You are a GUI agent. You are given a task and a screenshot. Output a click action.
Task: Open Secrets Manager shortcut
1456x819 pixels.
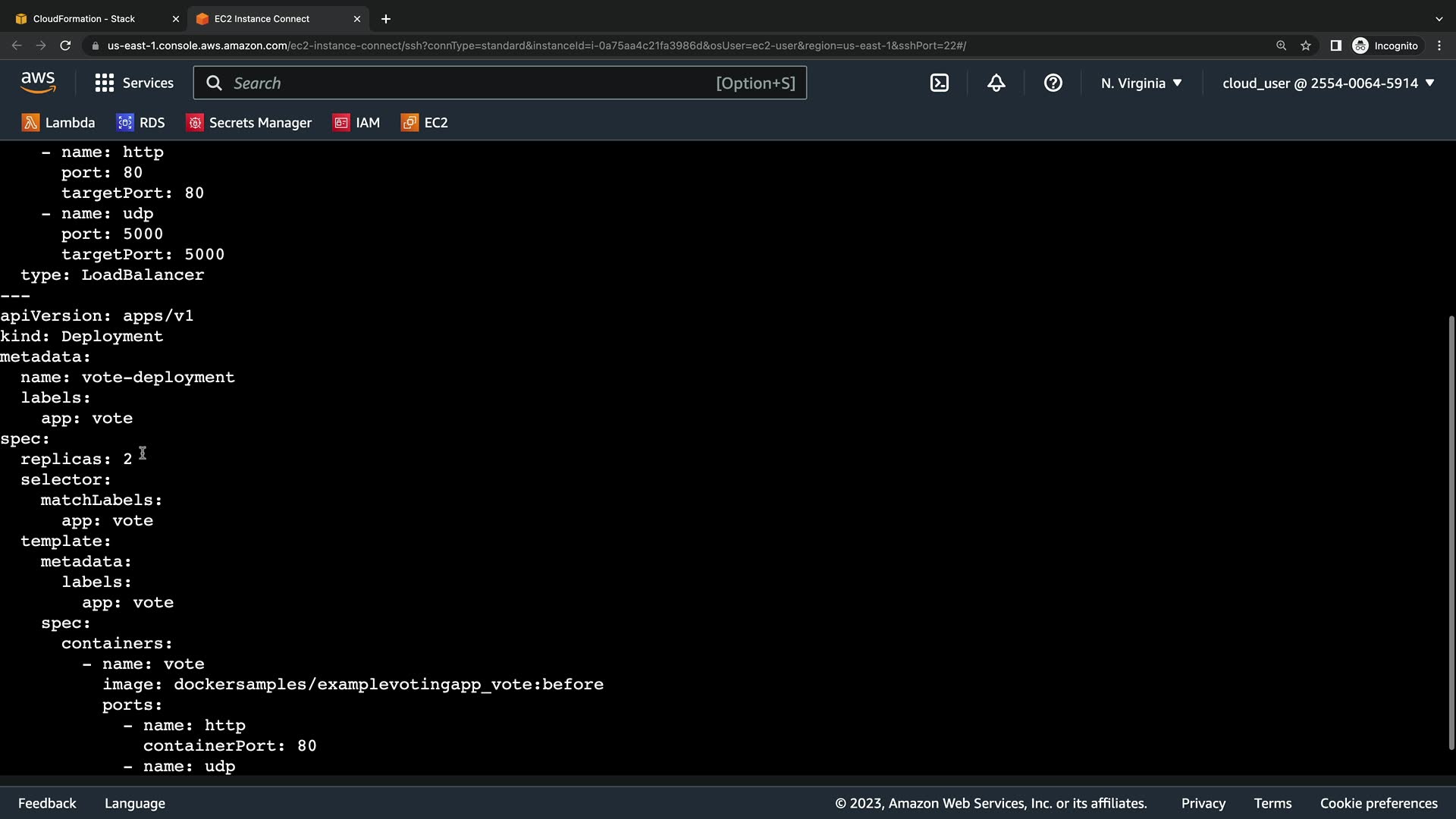[249, 123]
